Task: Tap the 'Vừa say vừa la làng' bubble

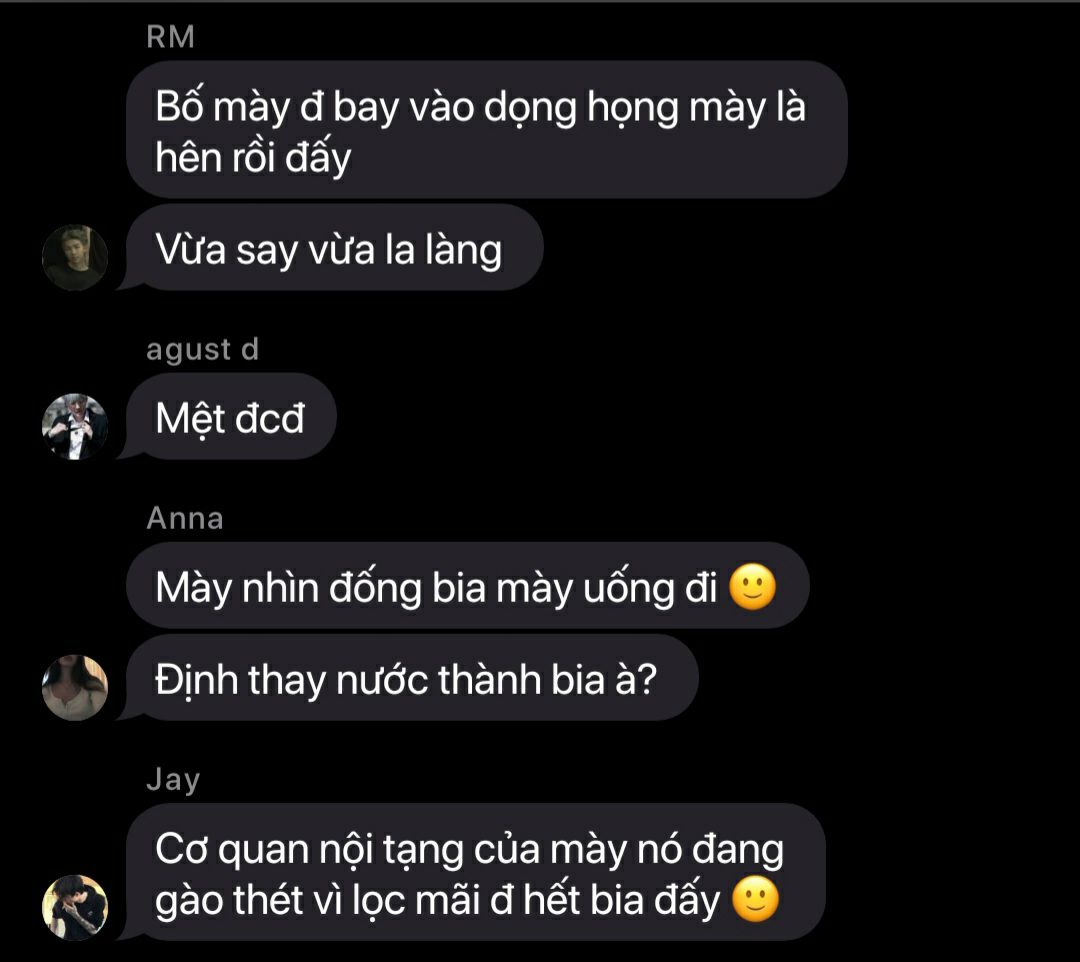Action: [335, 247]
